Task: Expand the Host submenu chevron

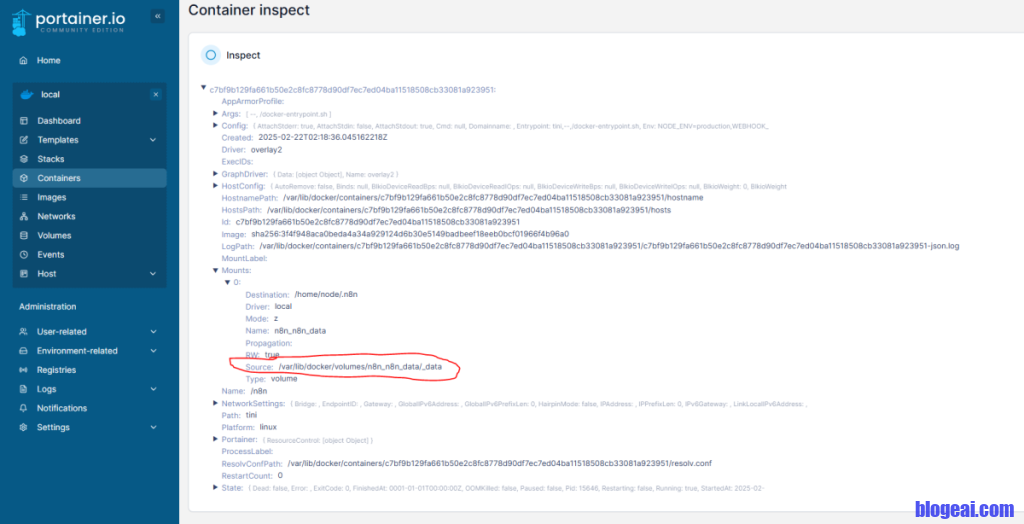Action: (x=153, y=274)
